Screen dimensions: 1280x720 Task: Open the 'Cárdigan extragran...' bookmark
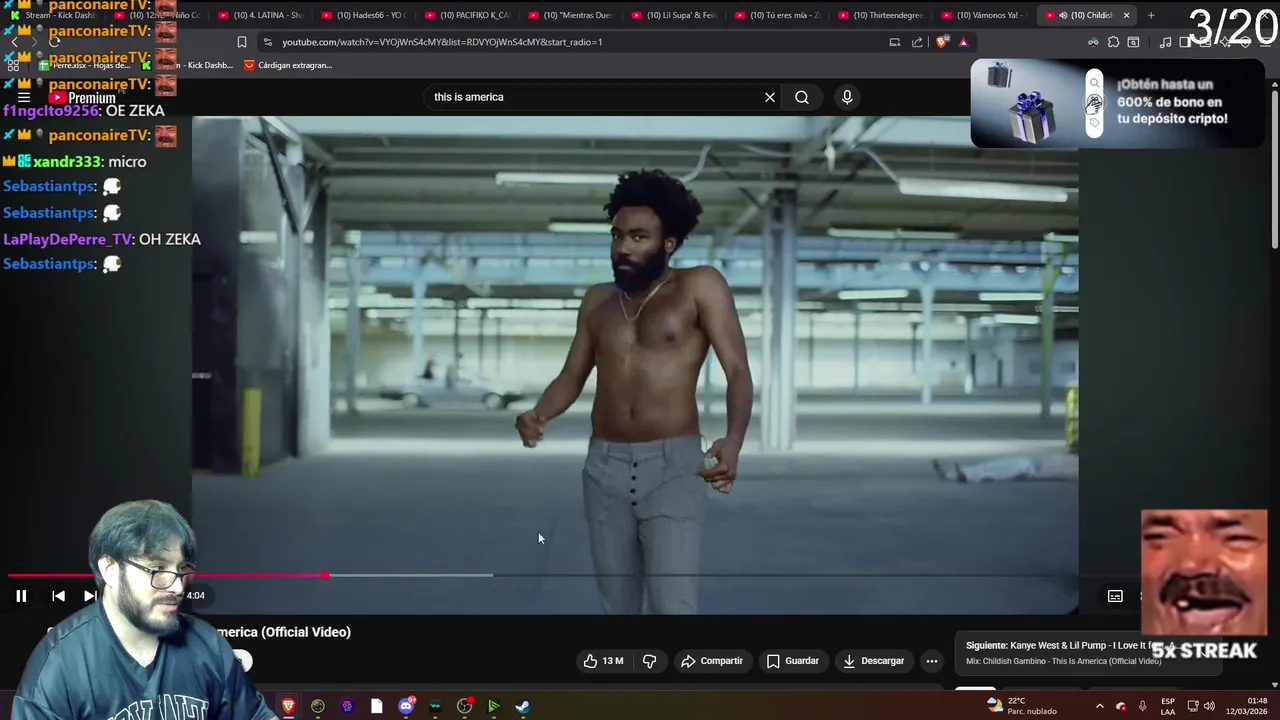tap(288, 65)
